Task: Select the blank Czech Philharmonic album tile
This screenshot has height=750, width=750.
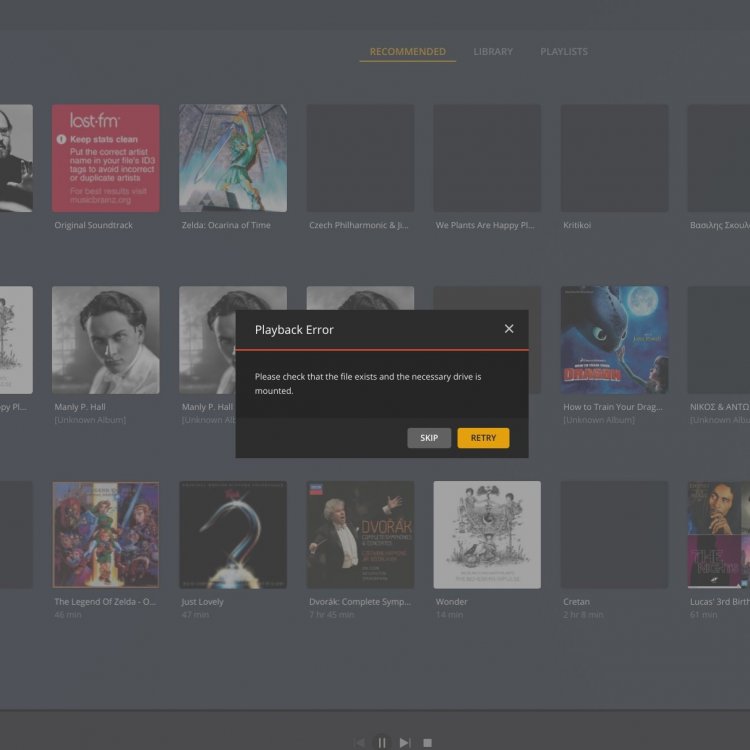Action: pyautogui.click(x=360, y=158)
